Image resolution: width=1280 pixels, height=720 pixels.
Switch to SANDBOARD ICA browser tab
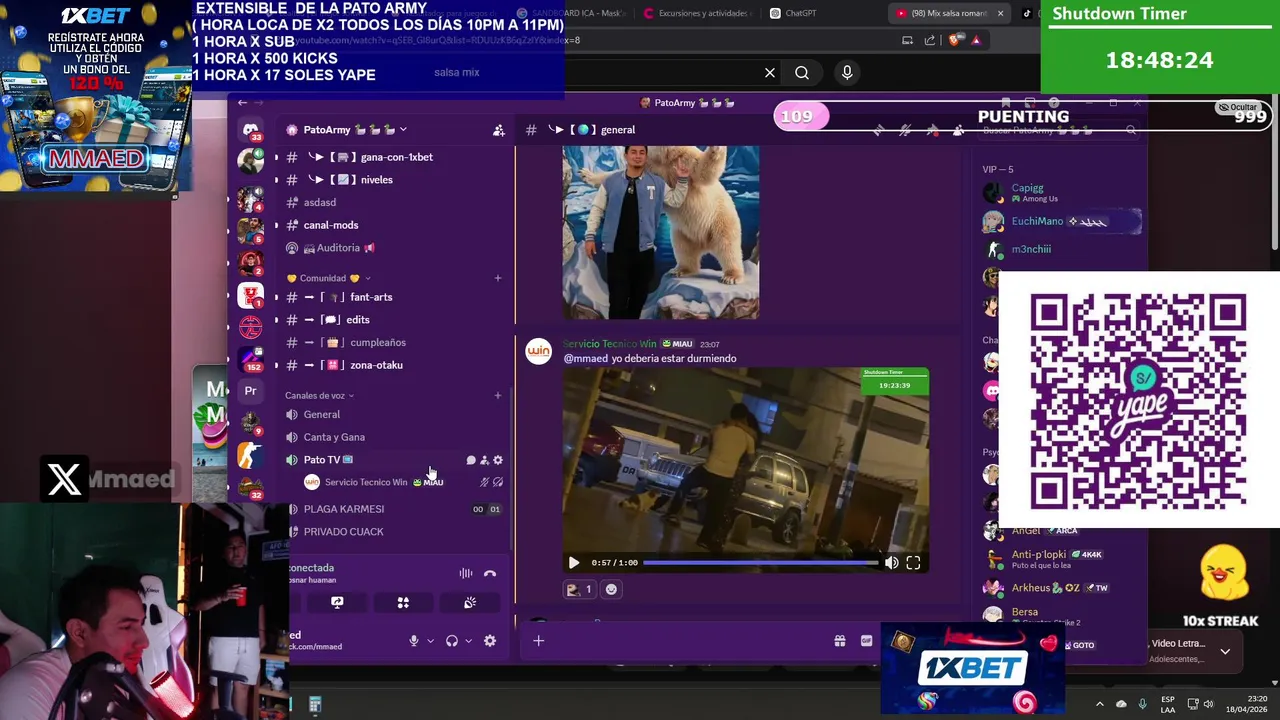pos(570,13)
